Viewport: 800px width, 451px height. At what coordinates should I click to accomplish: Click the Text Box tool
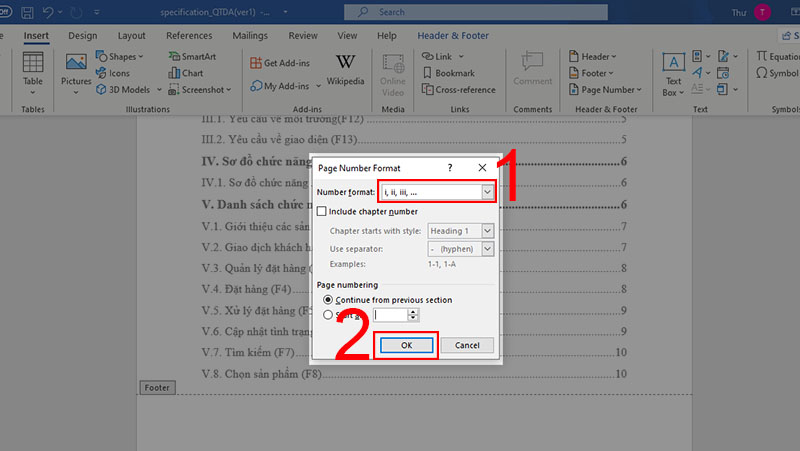[674, 74]
